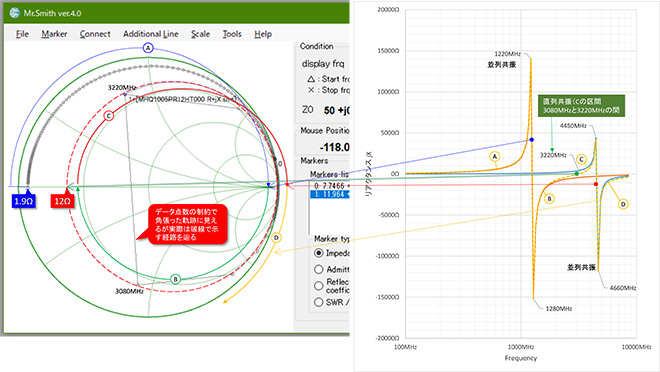
Task: Select the Reflection coefficient radio button
Action: click(x=319, y=286)
